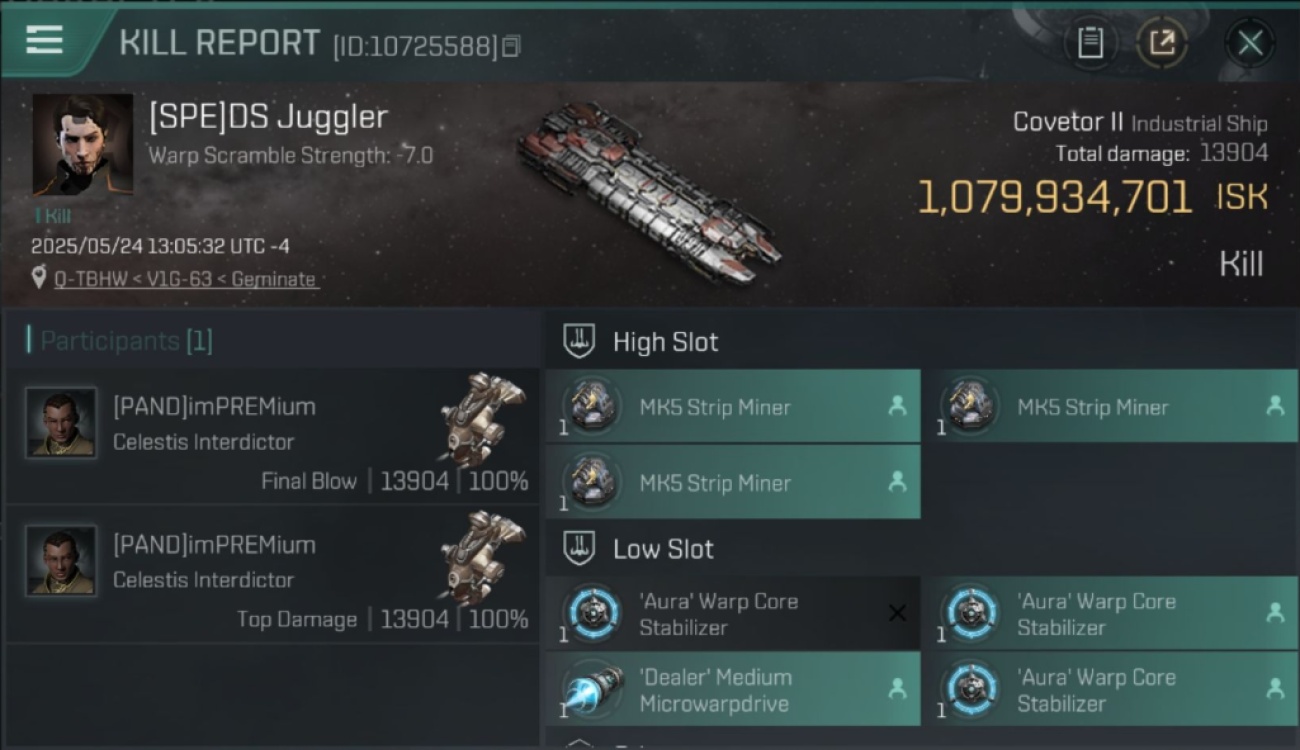This screenshot has height=750, width=1300.
Task: View imPREMium's Final Blow portrait
Action: (x=61, y=422)
